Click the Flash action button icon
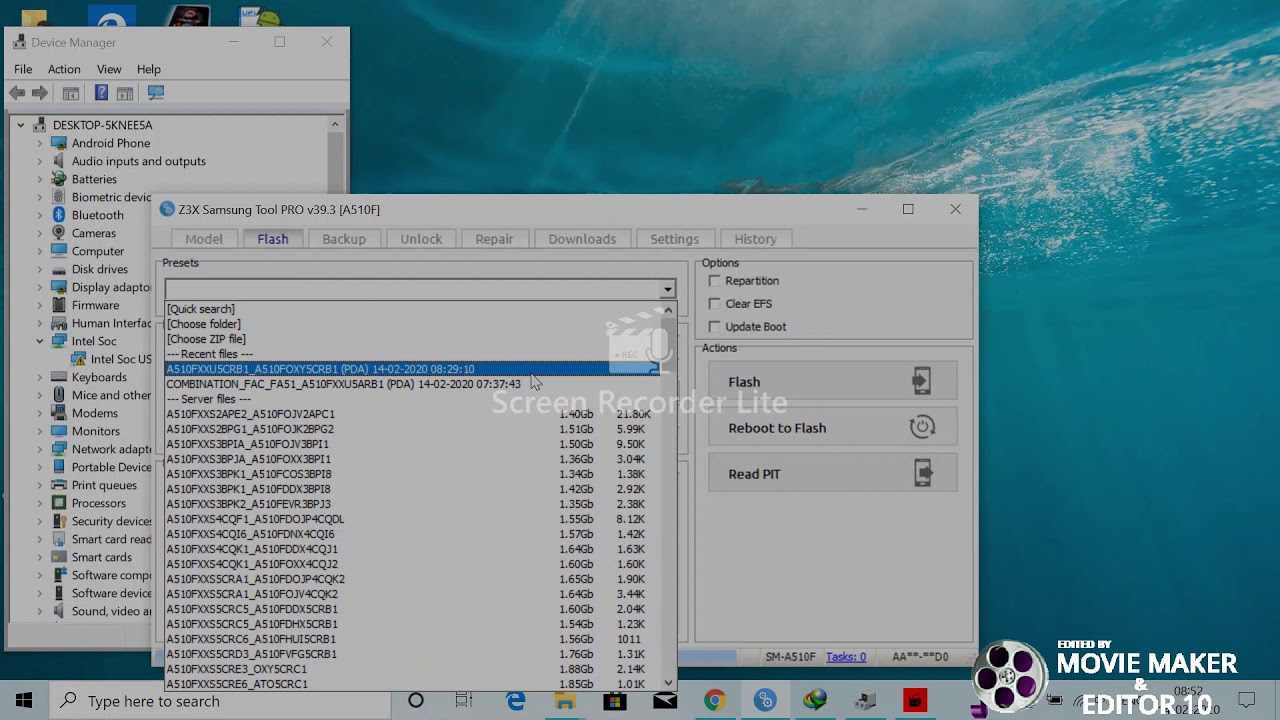Image resolution: width=1280 pixels, height=720 pixels. [921, 381]
